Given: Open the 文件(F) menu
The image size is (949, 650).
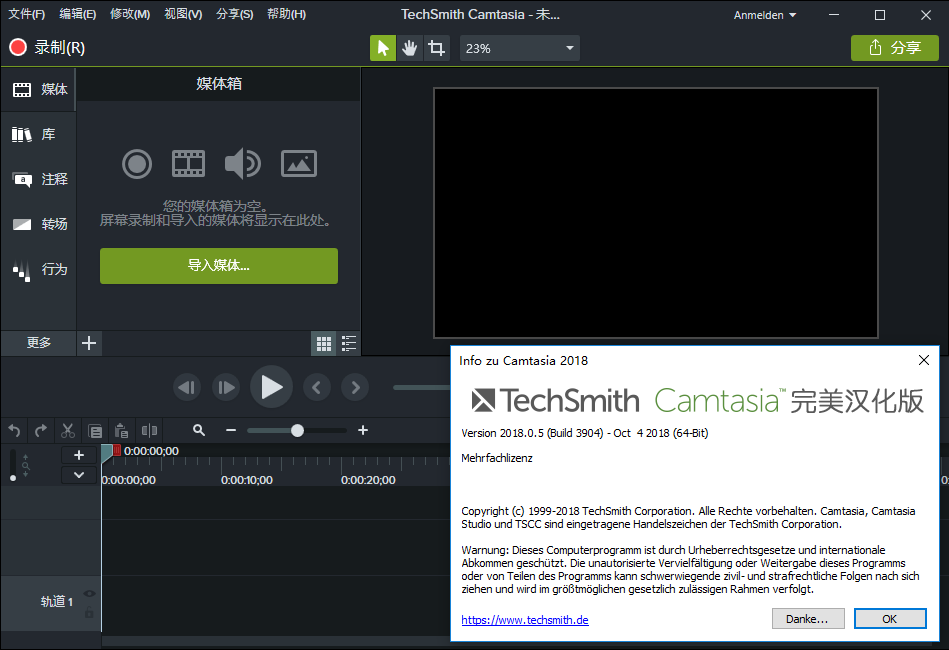Looking at the screenshot, I should [27, 14].
